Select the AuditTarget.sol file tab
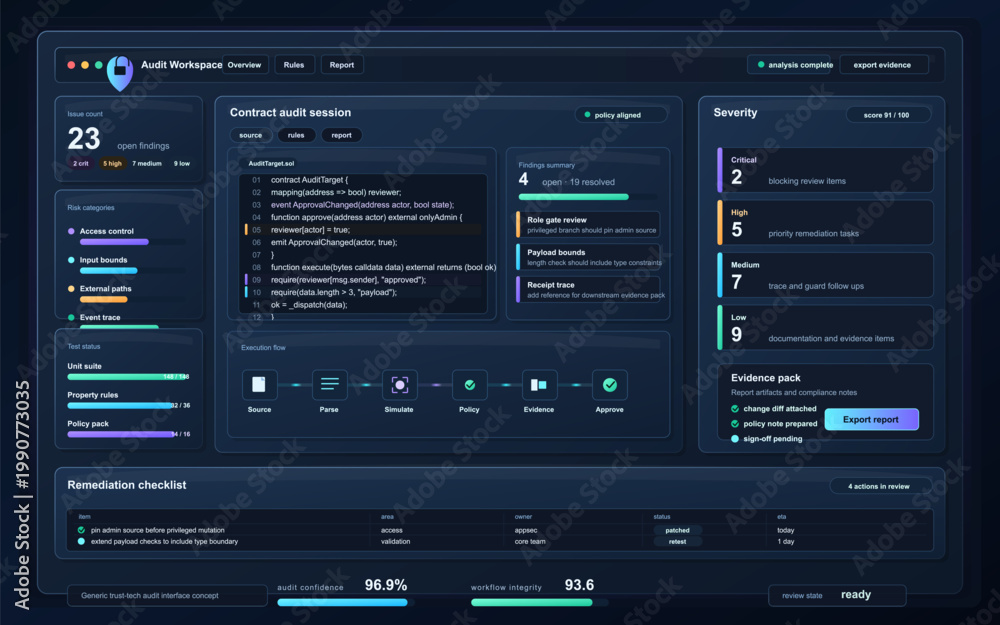Screen dimensions: 1000x625 pos(271,164)
